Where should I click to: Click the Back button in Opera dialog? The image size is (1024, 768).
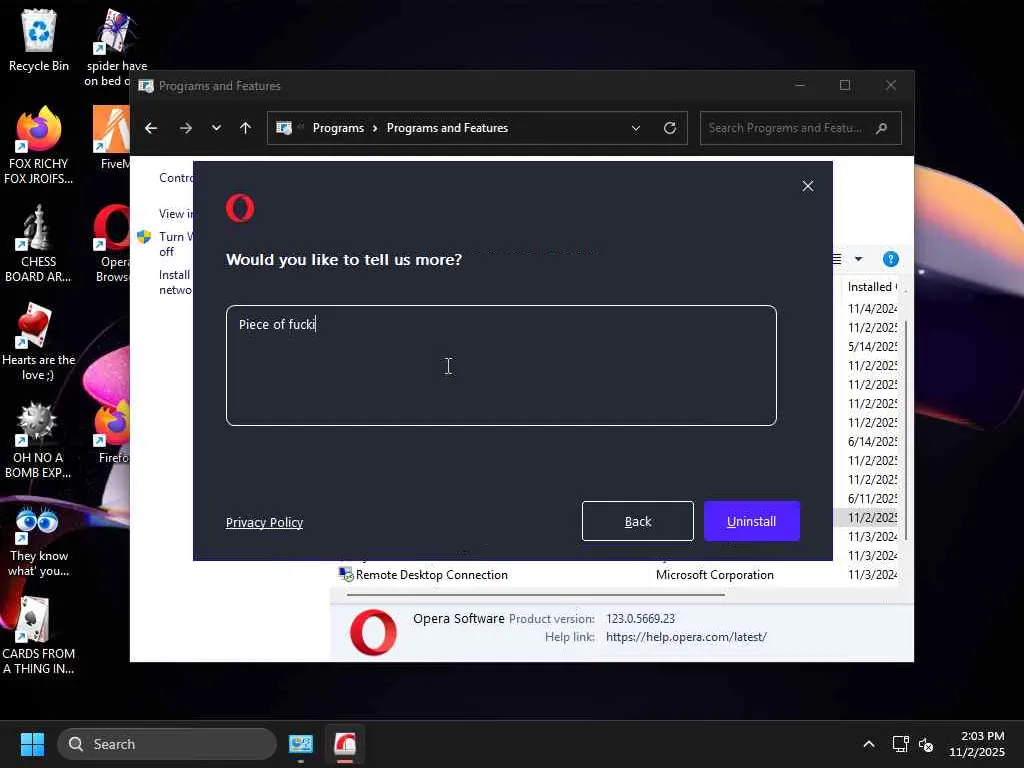tap(637, 521)
